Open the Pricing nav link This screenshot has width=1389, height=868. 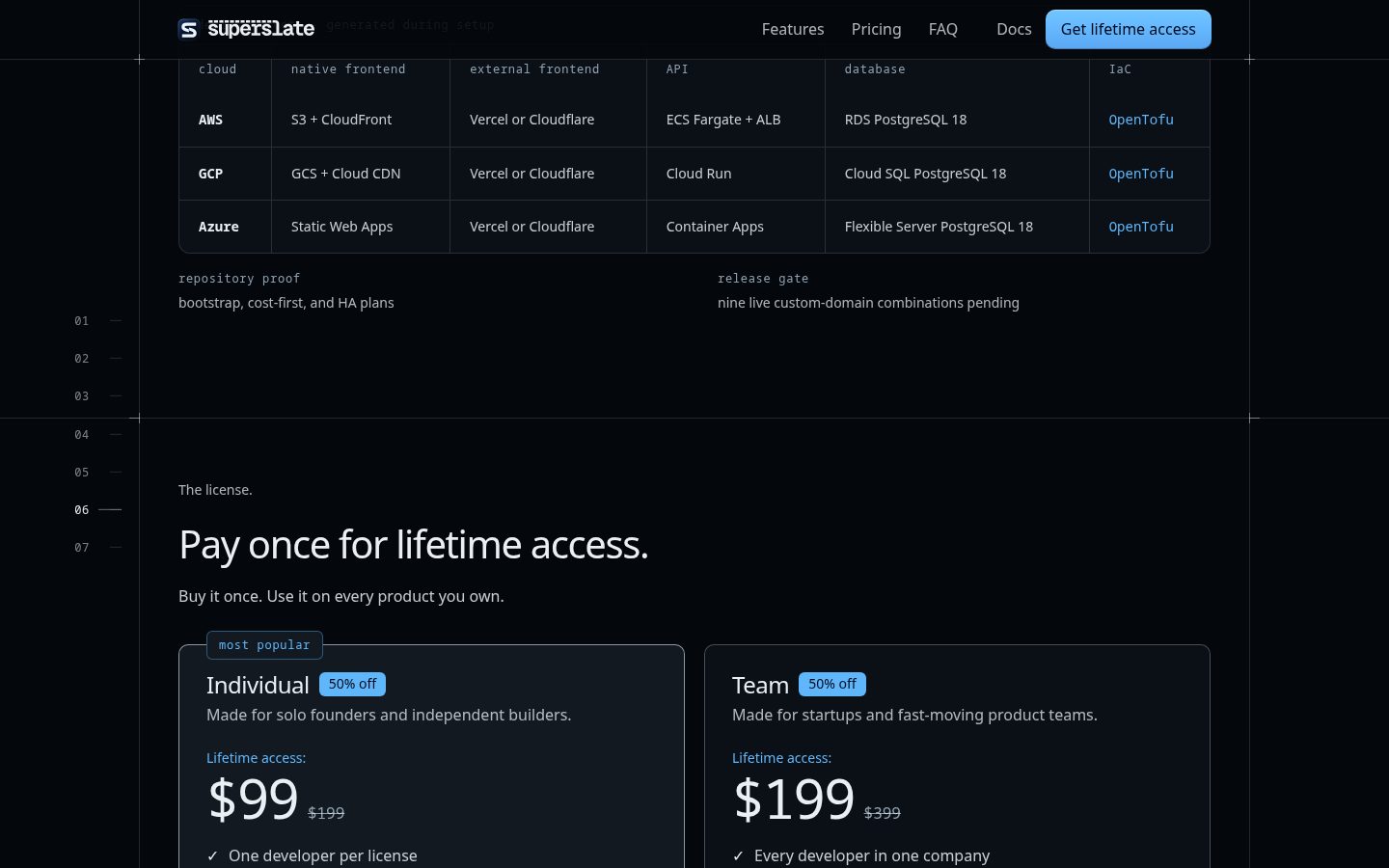pos(876,29)
